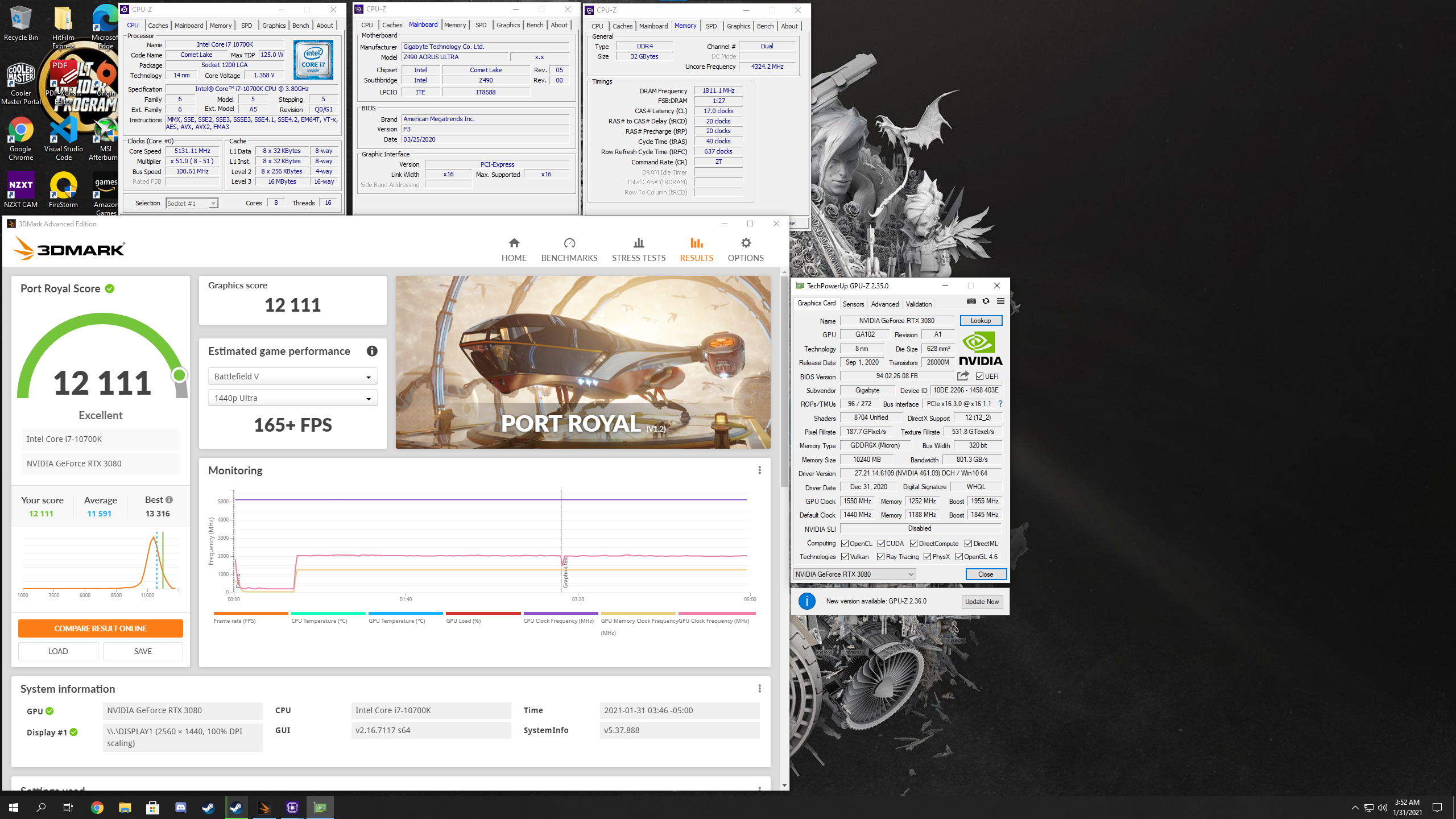Toggle the CUDA checkbox
Viewport: 1456px width, 819px height.
[x=881, y=543]
